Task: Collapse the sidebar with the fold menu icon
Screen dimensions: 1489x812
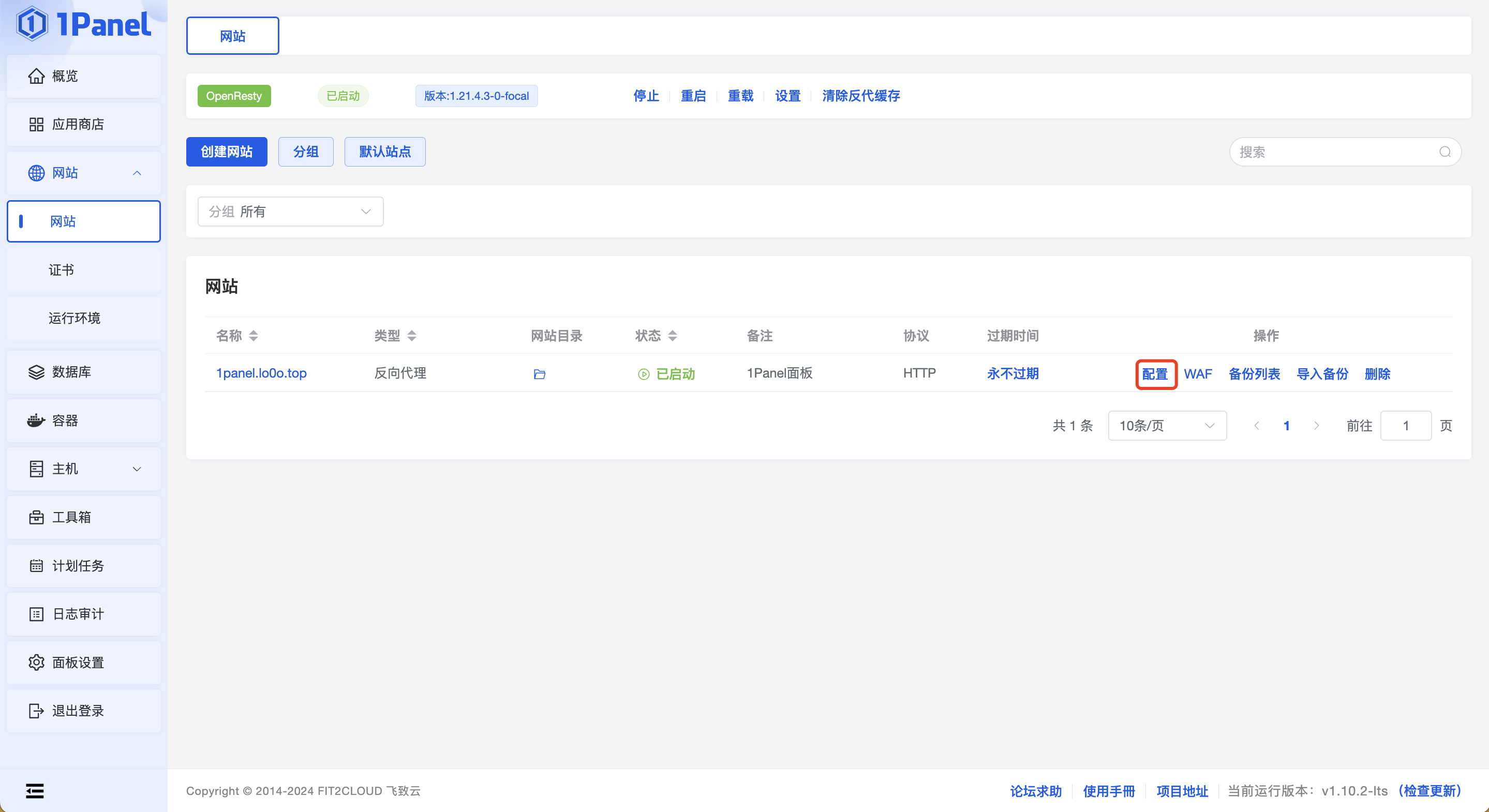Action: (35, 791)
